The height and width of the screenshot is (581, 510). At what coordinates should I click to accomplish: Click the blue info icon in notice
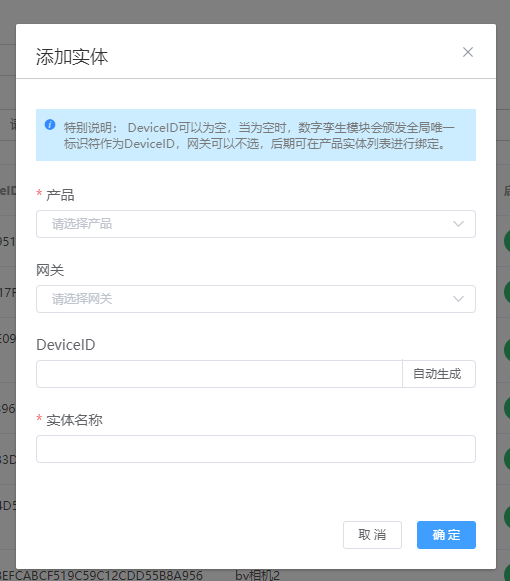(x=50, y=124)
